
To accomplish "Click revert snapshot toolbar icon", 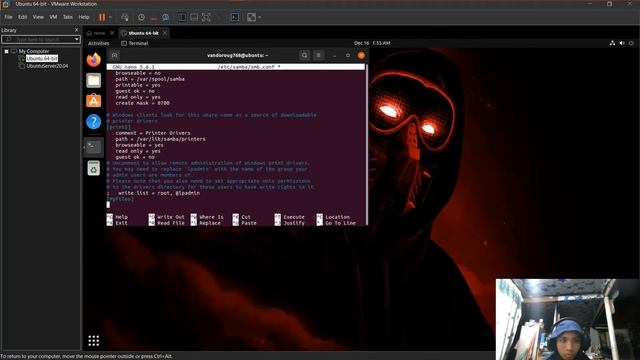I will [153, 17].
